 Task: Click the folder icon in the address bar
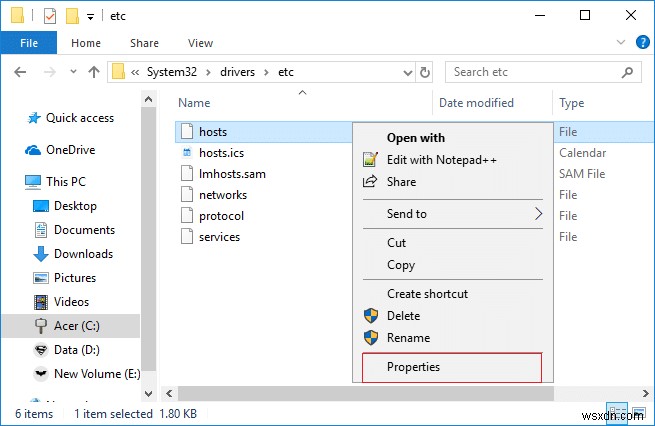click(119, 71)
